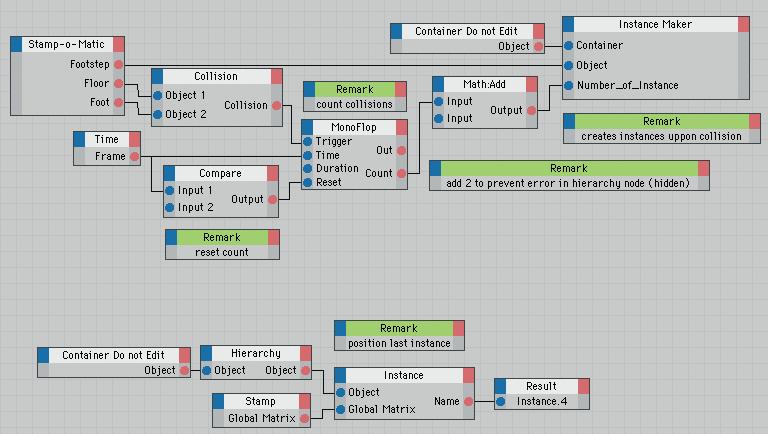The height and width of the screenshot is (434, 768).
Task: Click 'creates instances uppon collision' remark text
Action: [x=661, y=136]
